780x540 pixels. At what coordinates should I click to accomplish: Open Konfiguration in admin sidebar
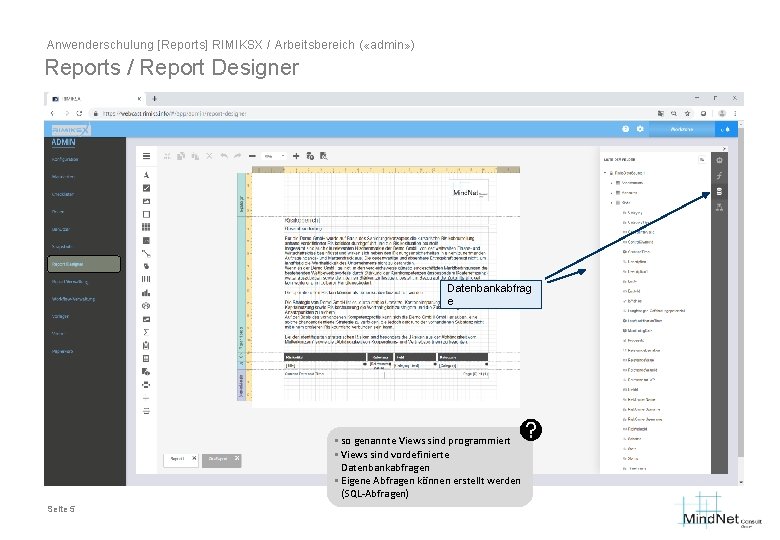click(x=65, y=160)
